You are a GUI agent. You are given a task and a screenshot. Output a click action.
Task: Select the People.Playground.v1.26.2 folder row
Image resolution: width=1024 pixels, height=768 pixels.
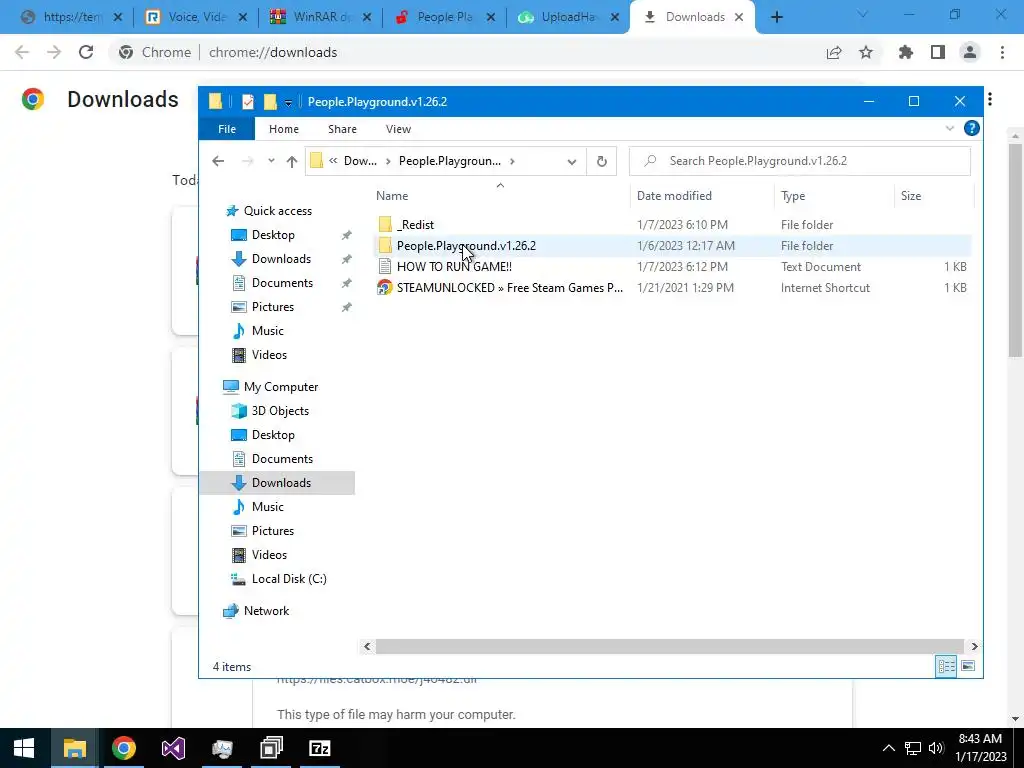(673, 246)
